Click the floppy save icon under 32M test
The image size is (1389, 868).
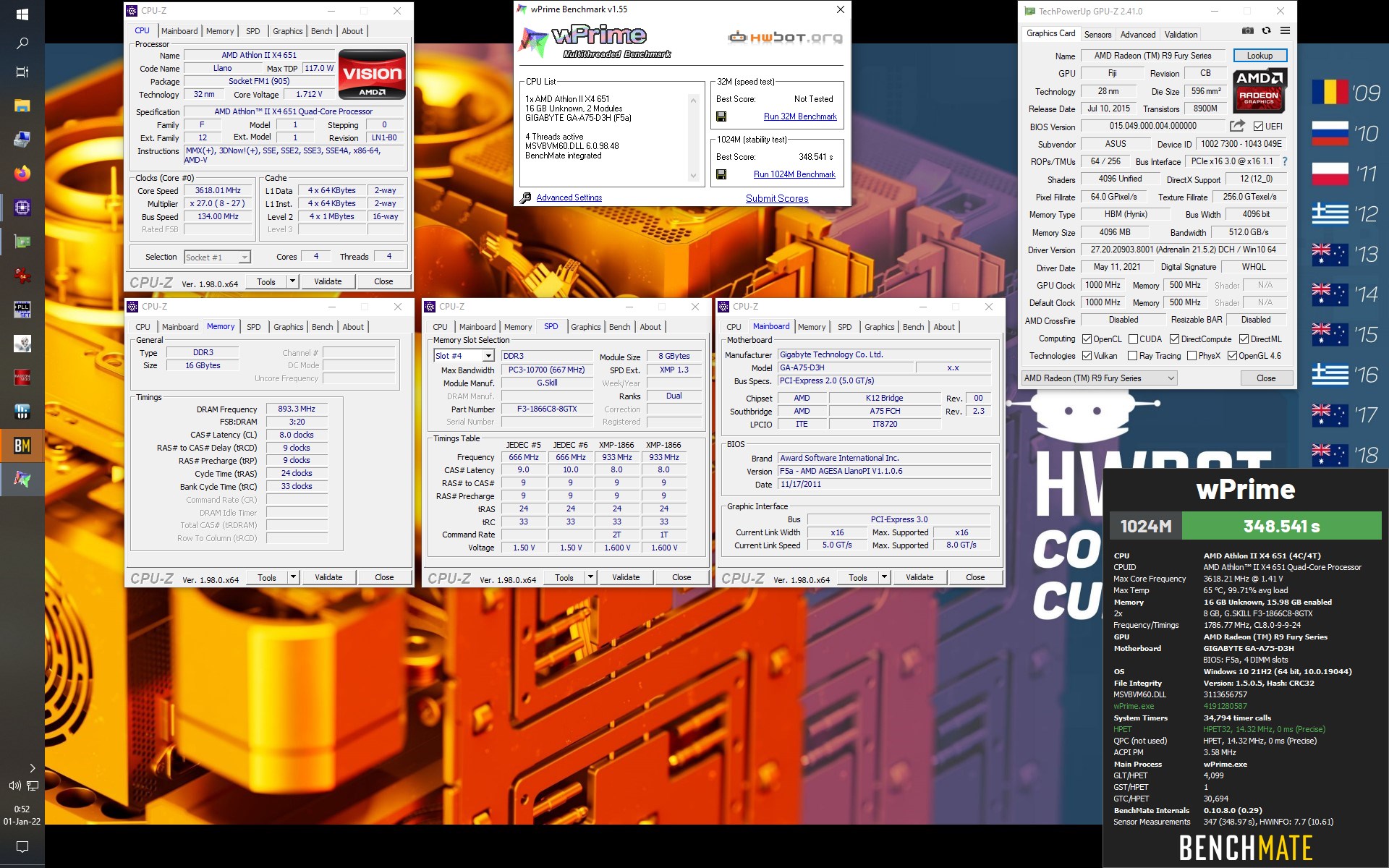pyautogui.click(x=721, y=116)
